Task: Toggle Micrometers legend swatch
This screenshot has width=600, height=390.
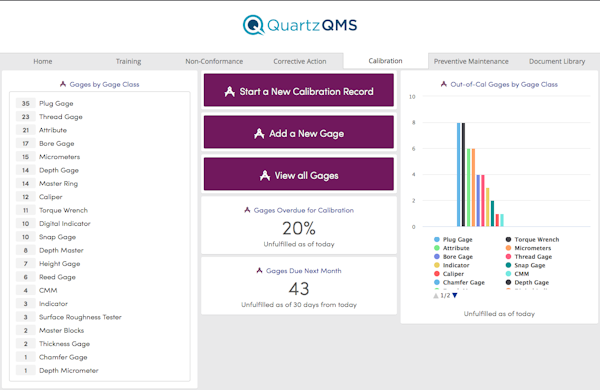Action: pos(508,248)
